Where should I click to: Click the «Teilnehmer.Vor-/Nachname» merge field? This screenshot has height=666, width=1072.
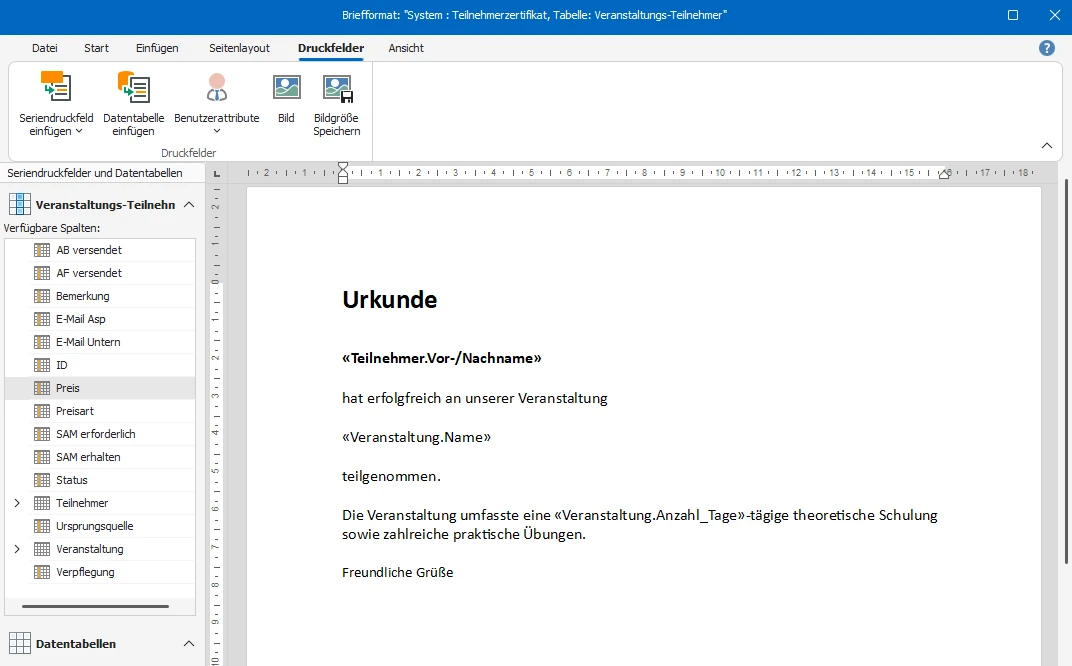coord(442,358)
